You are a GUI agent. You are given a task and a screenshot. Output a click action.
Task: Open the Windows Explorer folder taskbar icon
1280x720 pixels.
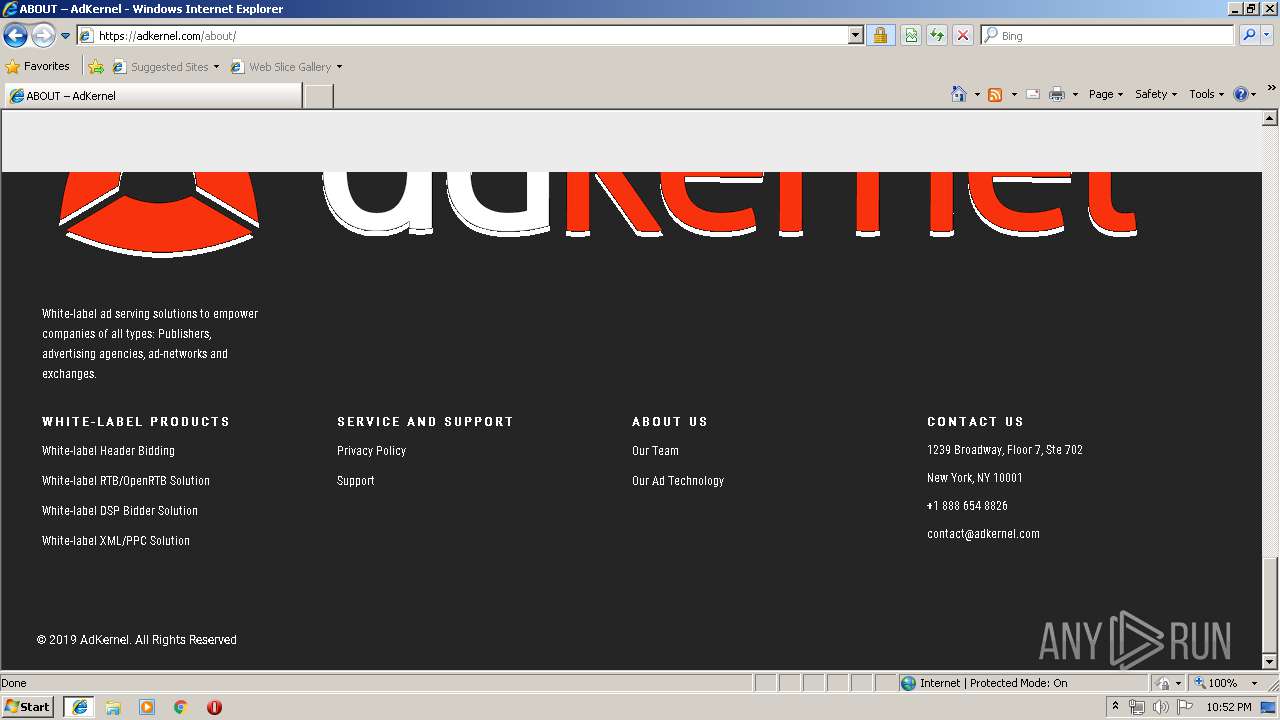pyautogui.click(x=113, y=707)
